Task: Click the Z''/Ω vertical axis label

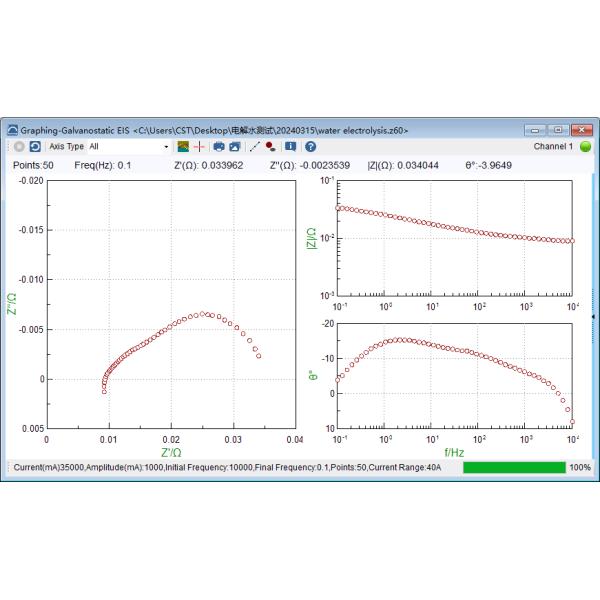Action: tap(12, 304)
